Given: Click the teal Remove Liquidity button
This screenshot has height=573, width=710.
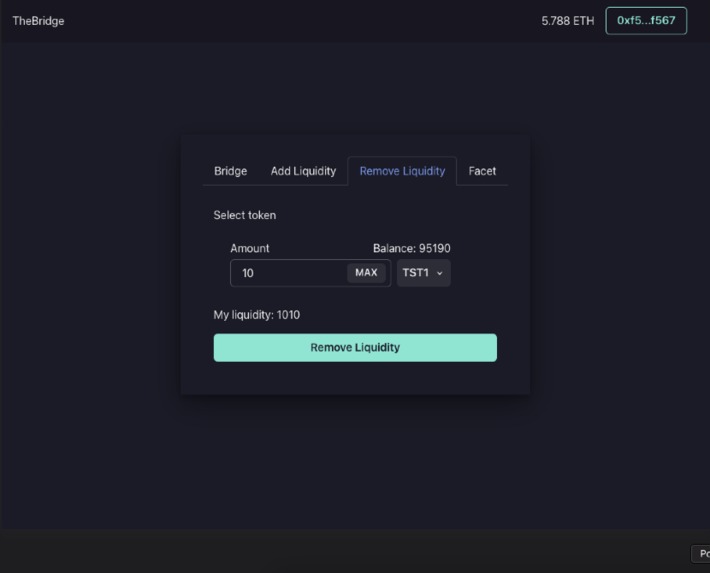Looking at the screenshot, I should pos(355,348).
